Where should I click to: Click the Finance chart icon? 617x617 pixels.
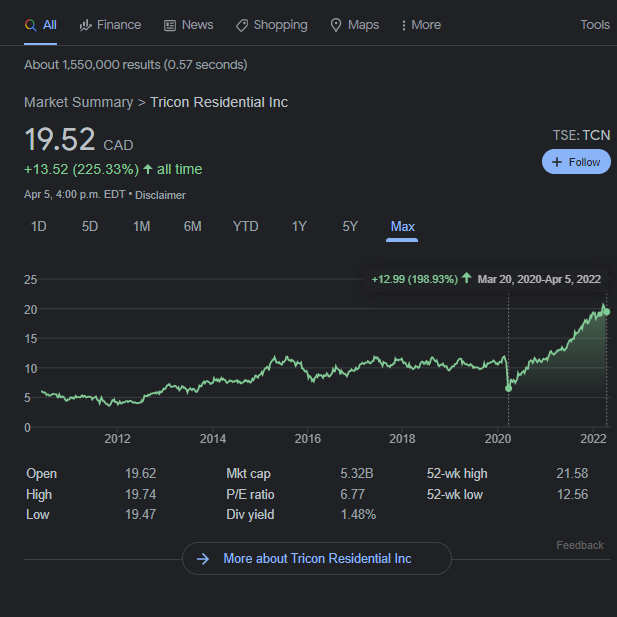pyautogui.click(x=85, y=25)
